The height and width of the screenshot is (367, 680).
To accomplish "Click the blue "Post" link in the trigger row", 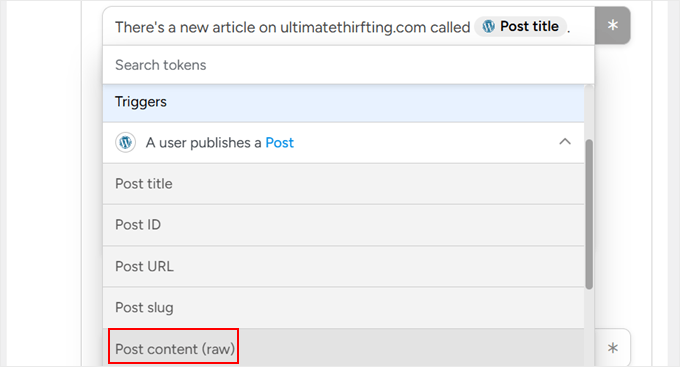I will click(x=279, y=143).
